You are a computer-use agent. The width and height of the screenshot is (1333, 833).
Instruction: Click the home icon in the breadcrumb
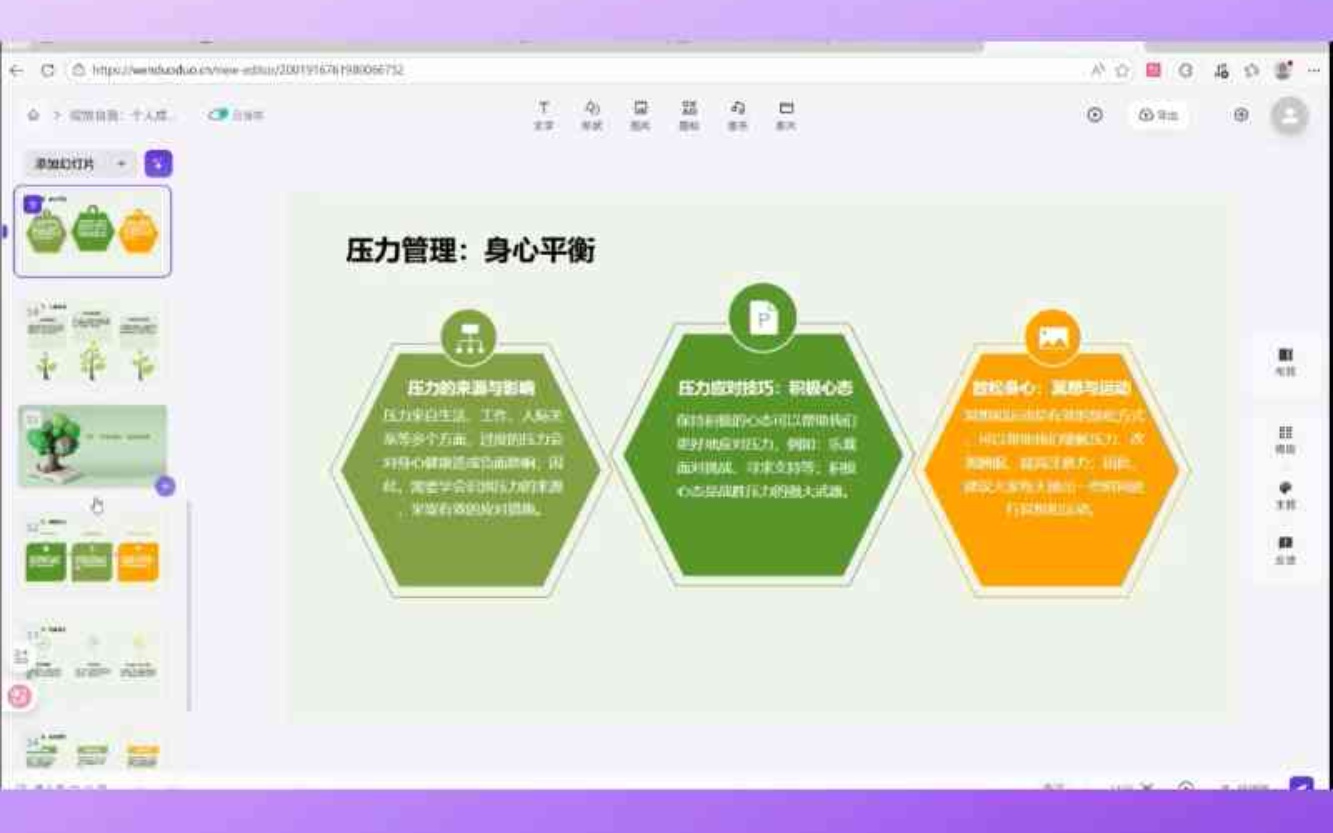(x=33, y=115)
